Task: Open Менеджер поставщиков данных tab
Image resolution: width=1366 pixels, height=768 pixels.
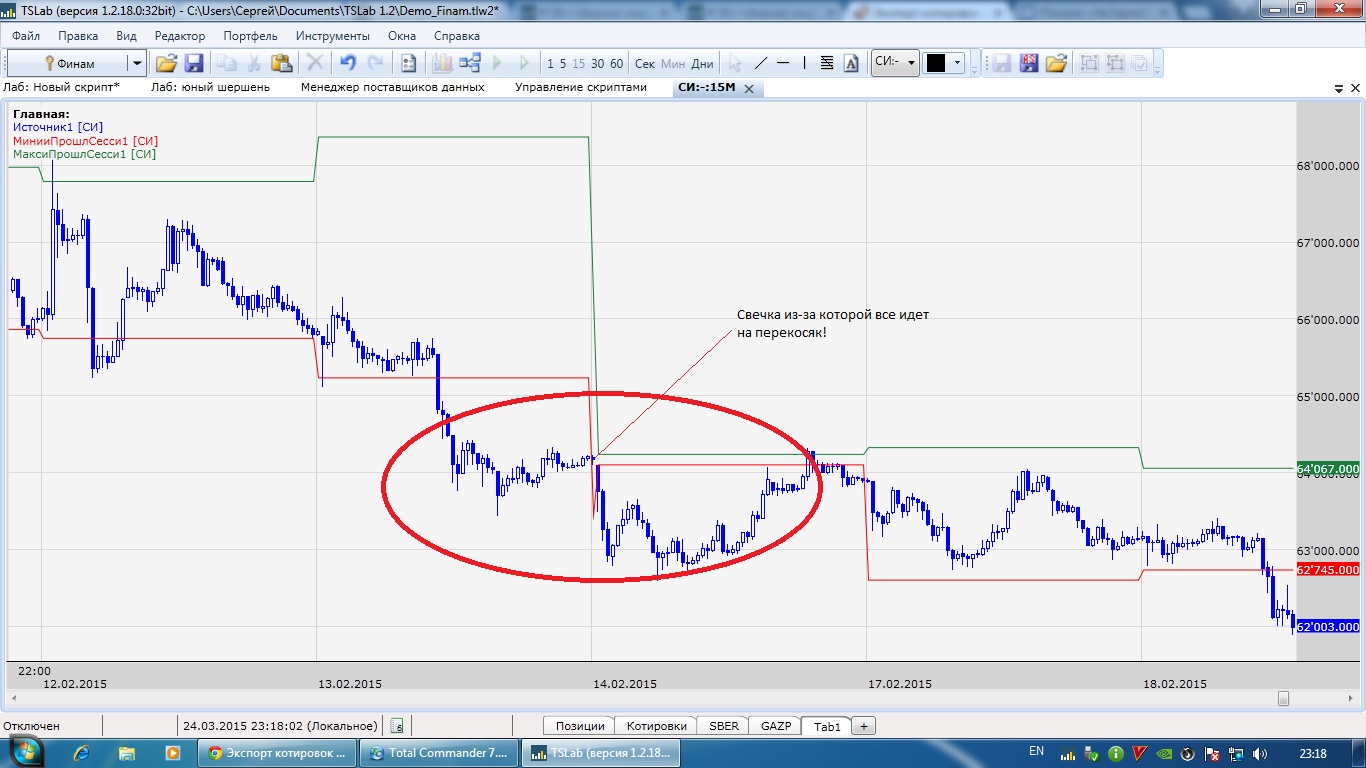Action: pyautogui.click(x=393, y=87)
